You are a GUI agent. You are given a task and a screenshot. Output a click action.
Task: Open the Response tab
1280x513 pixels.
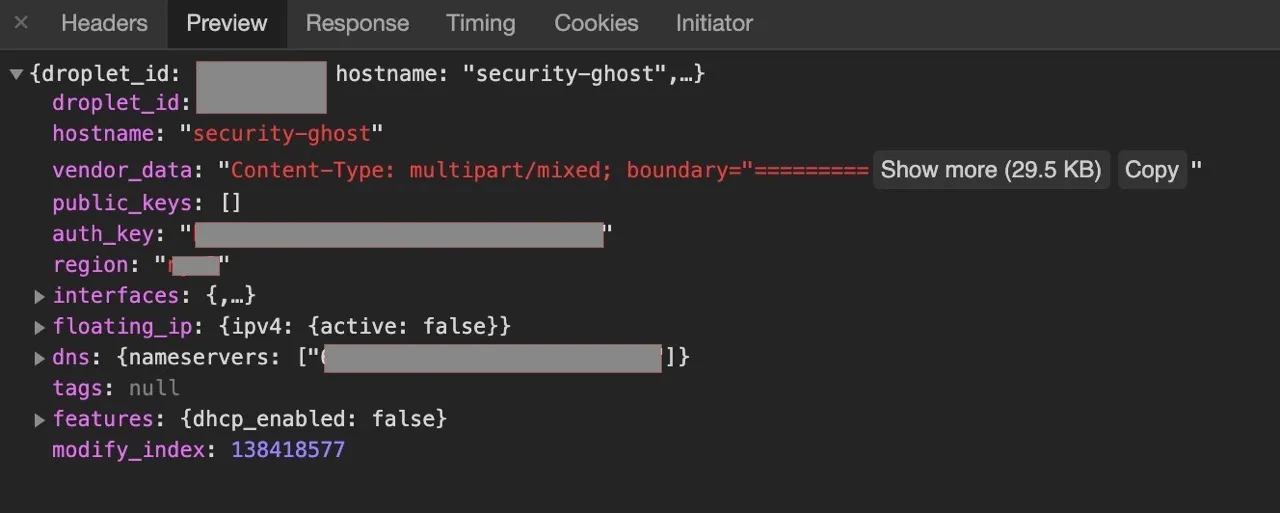pos(357,23)
